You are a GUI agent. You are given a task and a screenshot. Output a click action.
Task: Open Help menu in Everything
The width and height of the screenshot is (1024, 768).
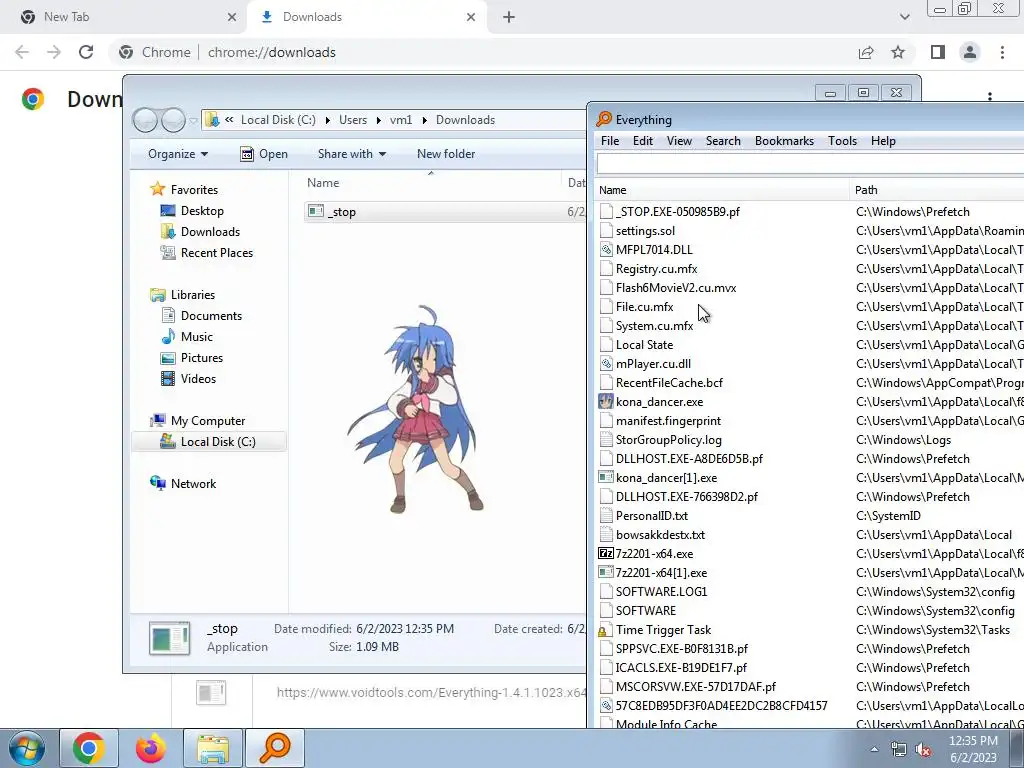pyautogui.click(x=883, y=141)
